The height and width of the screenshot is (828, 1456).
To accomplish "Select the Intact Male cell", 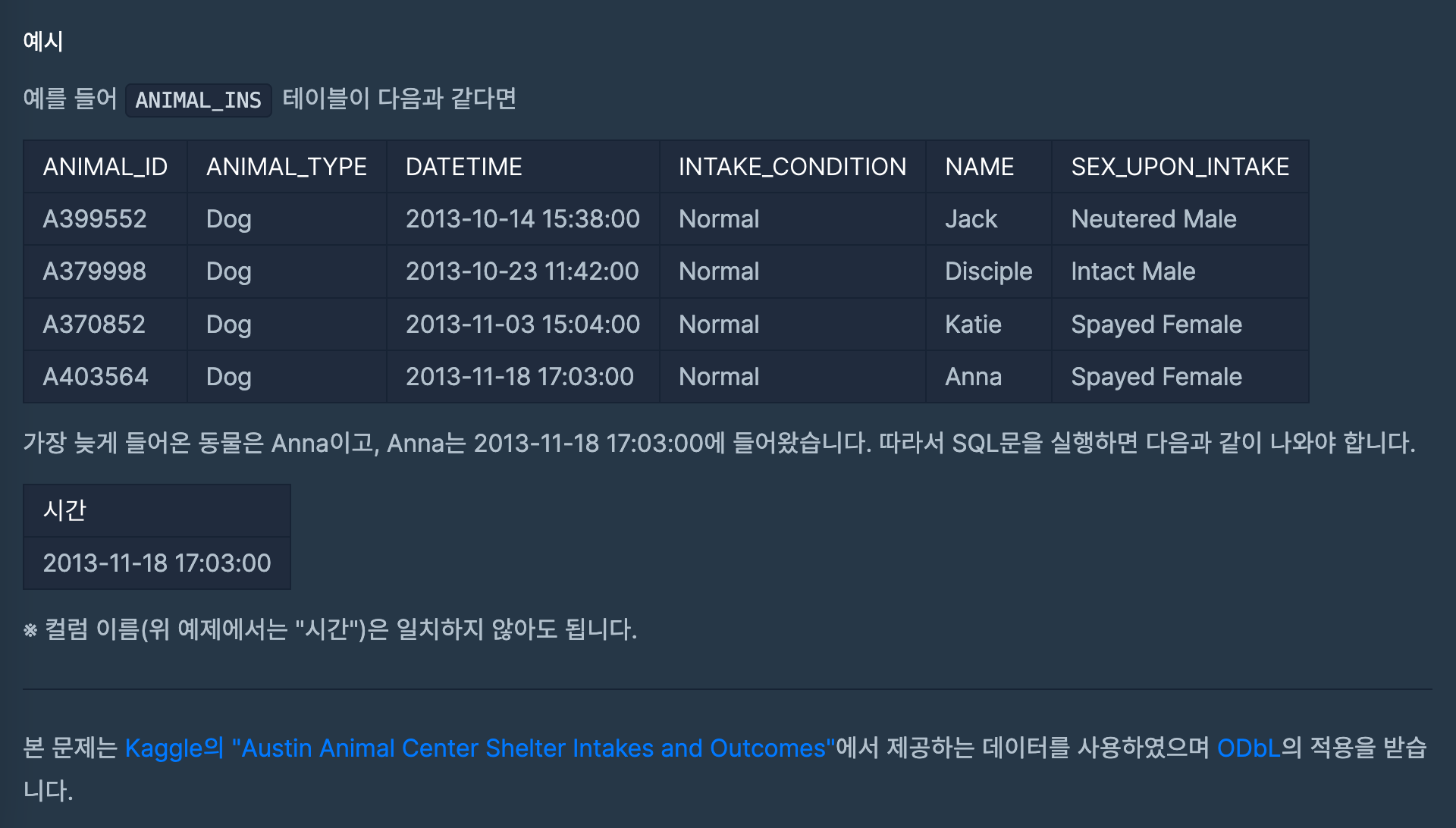I will 1133,271.
